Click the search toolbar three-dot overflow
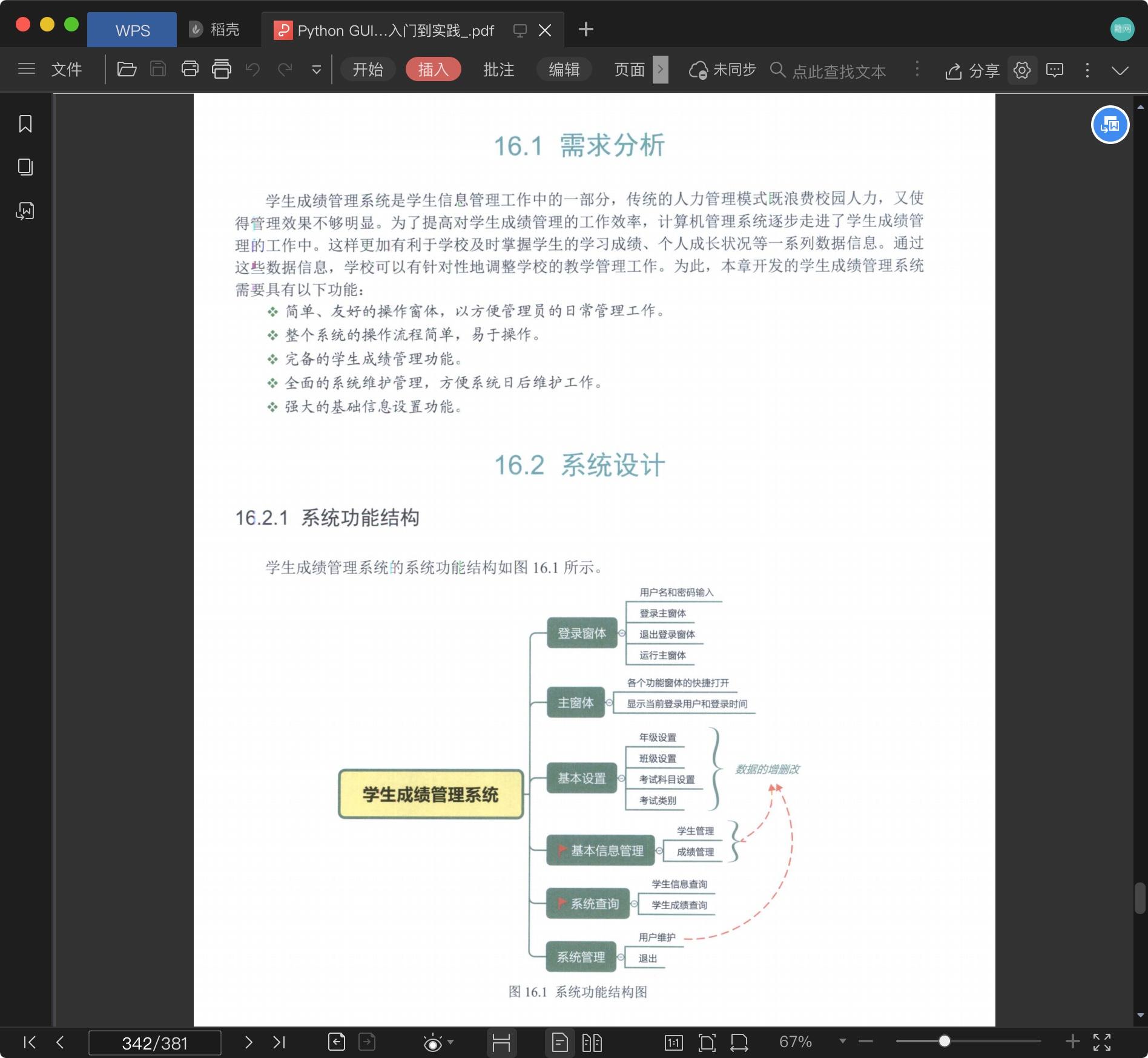The width and height of the screenshot is (1148, 1058). [917, 69]
